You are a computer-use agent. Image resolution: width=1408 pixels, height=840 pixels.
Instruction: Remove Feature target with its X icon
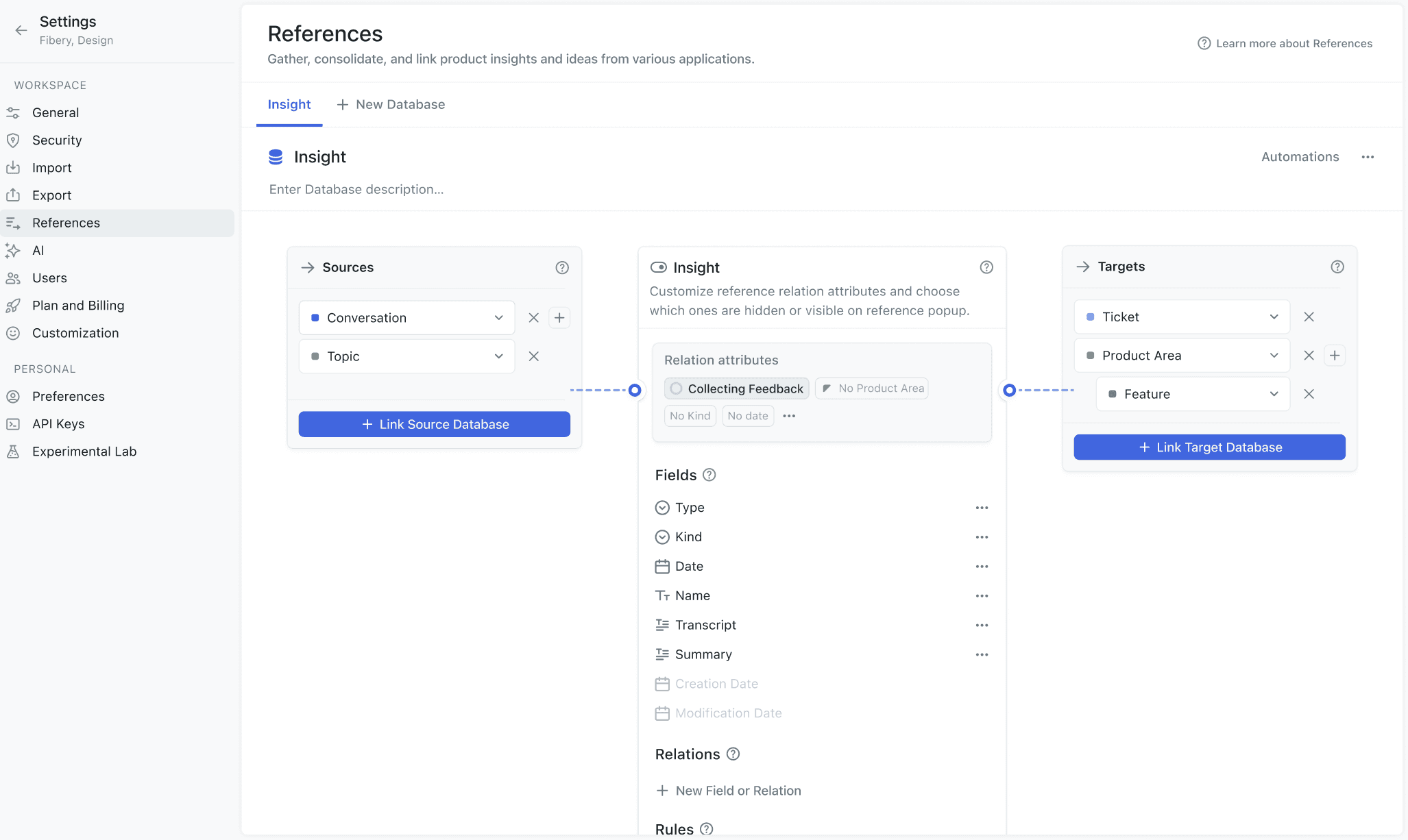pos(1309,394)
